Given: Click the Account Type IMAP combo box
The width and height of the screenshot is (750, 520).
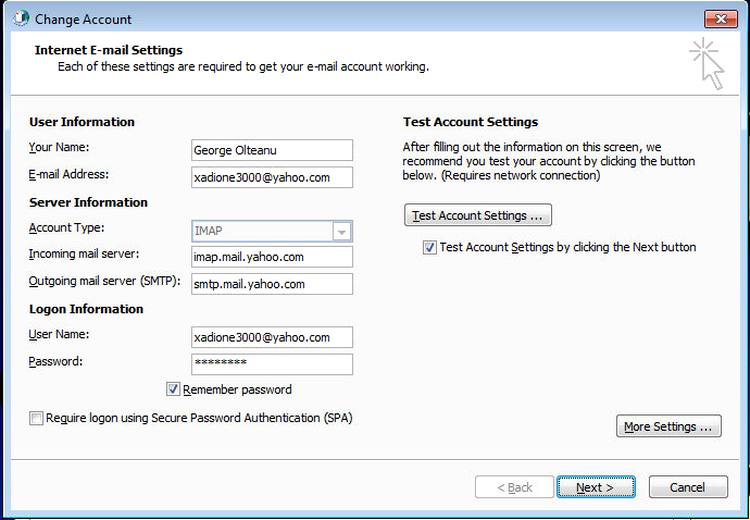Looking at the screenshot, I should [272, 231].
